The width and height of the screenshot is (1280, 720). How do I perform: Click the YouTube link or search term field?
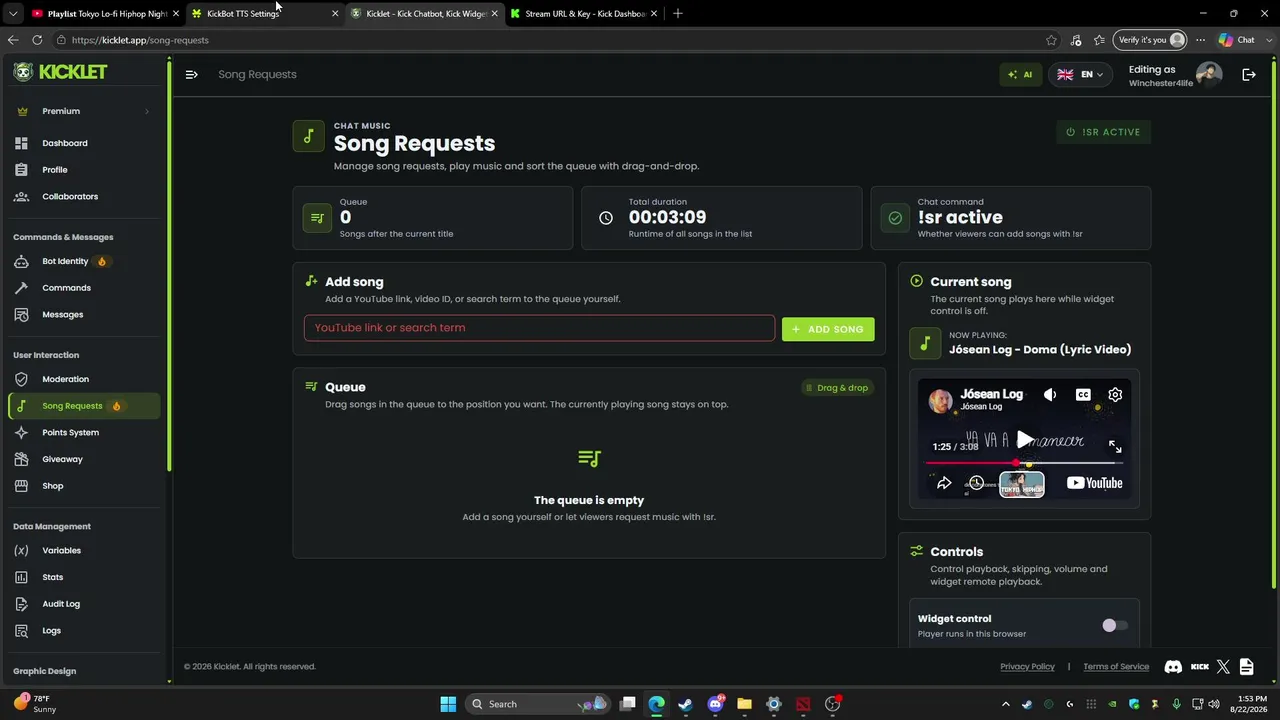539,328
